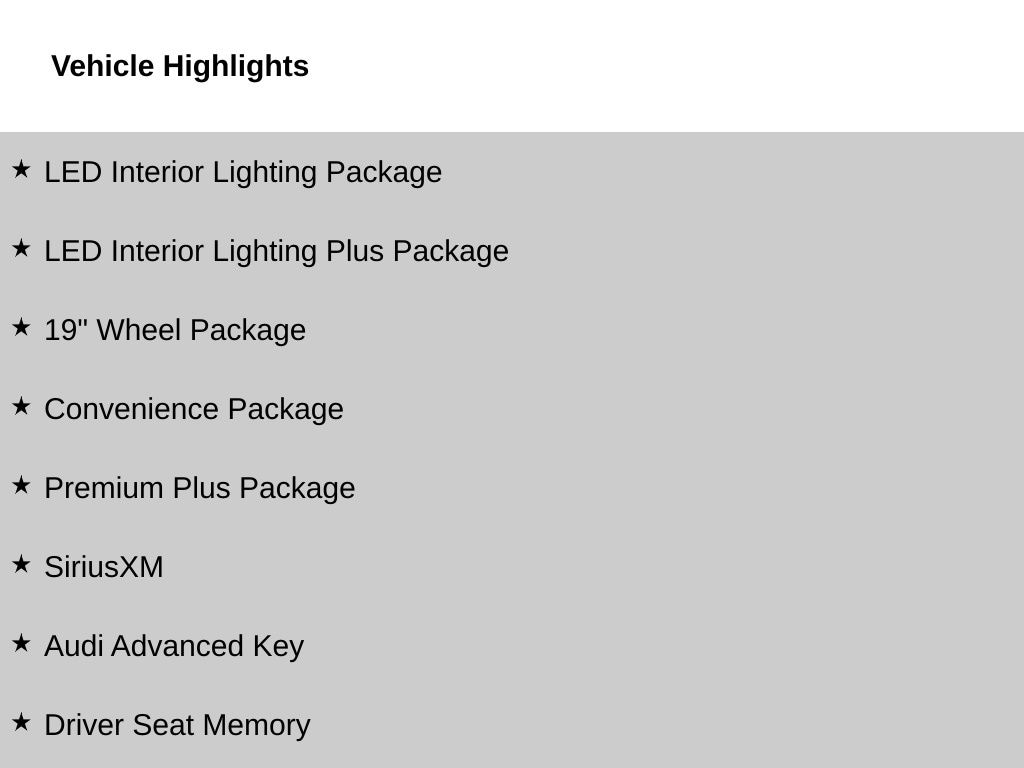The height and width of the screenshot is (768, 1024).
Task: Open the Audi Advanced Key text entry
Action: tap(174, 646)
